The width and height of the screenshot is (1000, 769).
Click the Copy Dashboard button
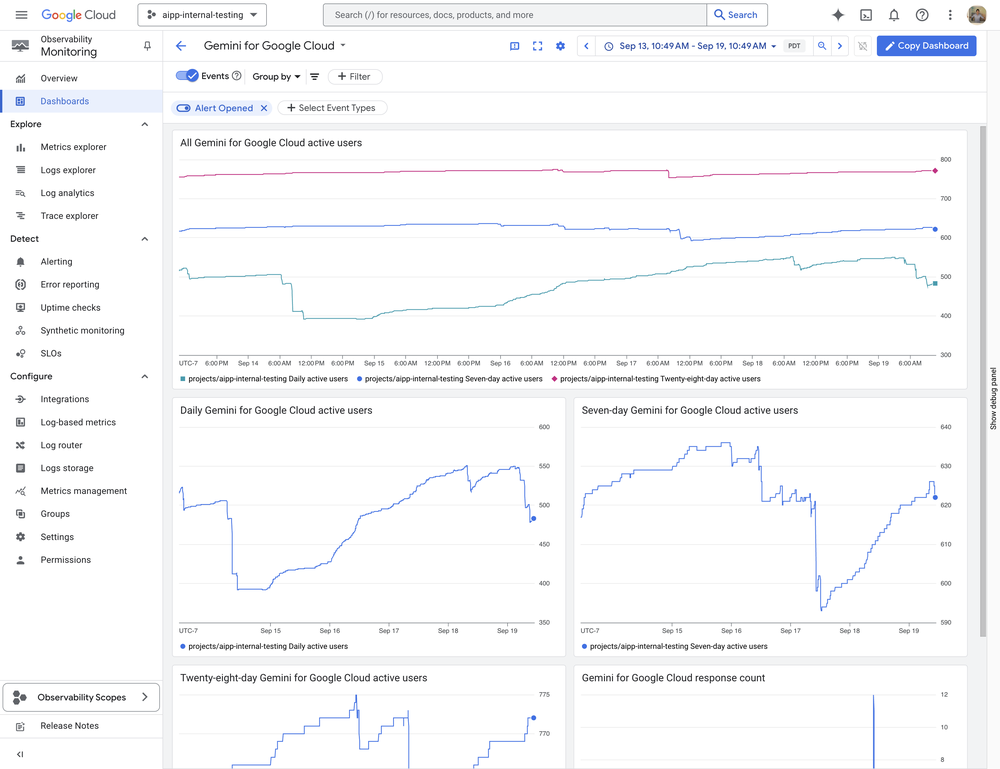[x=926, y=46]
